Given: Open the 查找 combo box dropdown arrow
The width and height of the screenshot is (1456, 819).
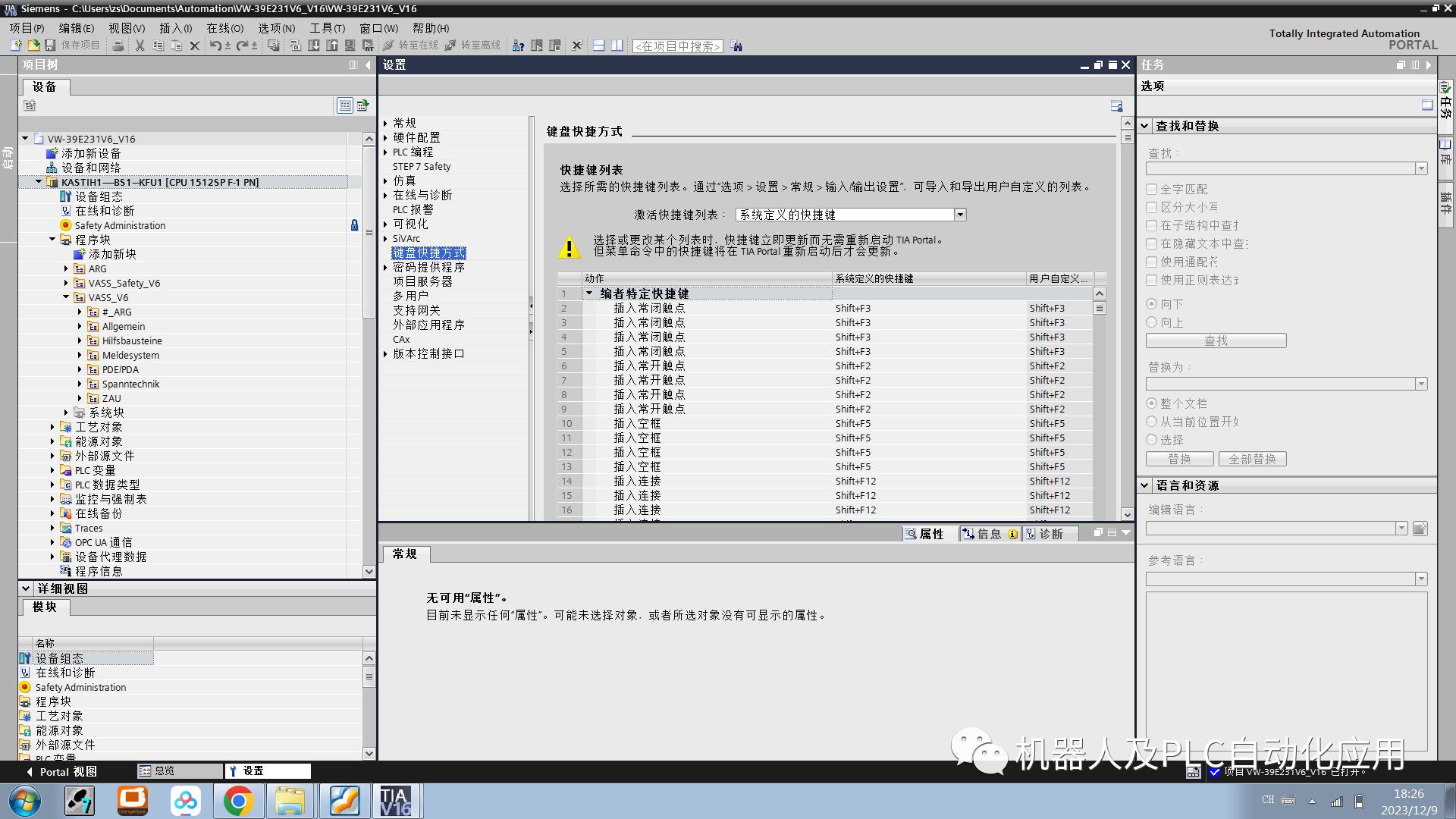Looking at the screenshot, I should coord(1421,168).
